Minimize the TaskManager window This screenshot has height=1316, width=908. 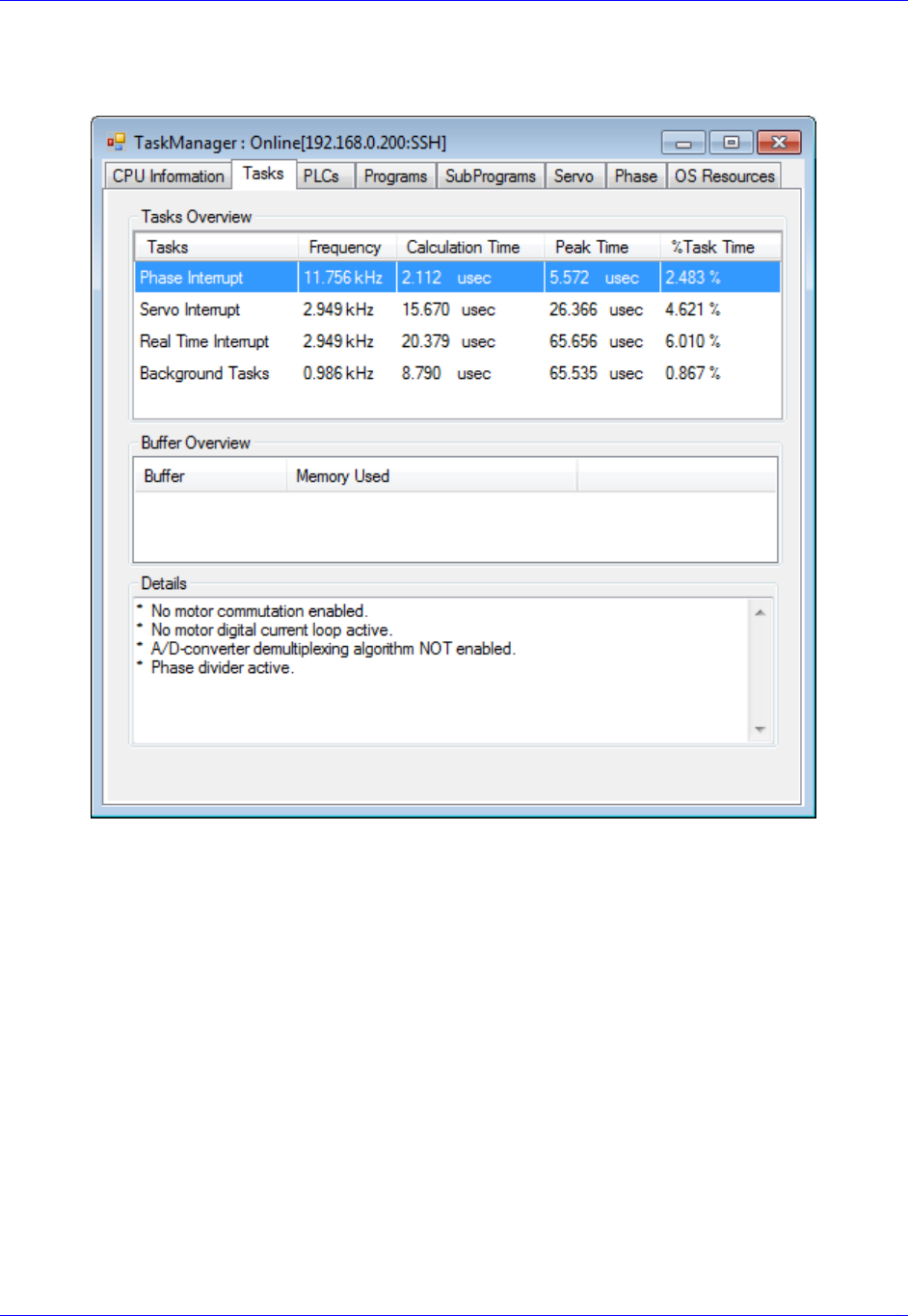coord(683,143)
